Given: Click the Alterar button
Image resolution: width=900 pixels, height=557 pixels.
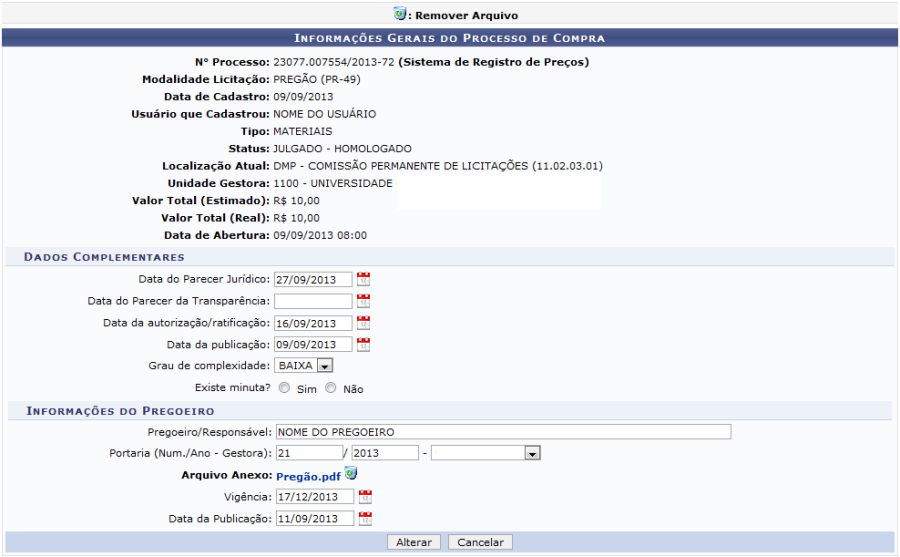Looking at the screenshot, I should [414, 542].
